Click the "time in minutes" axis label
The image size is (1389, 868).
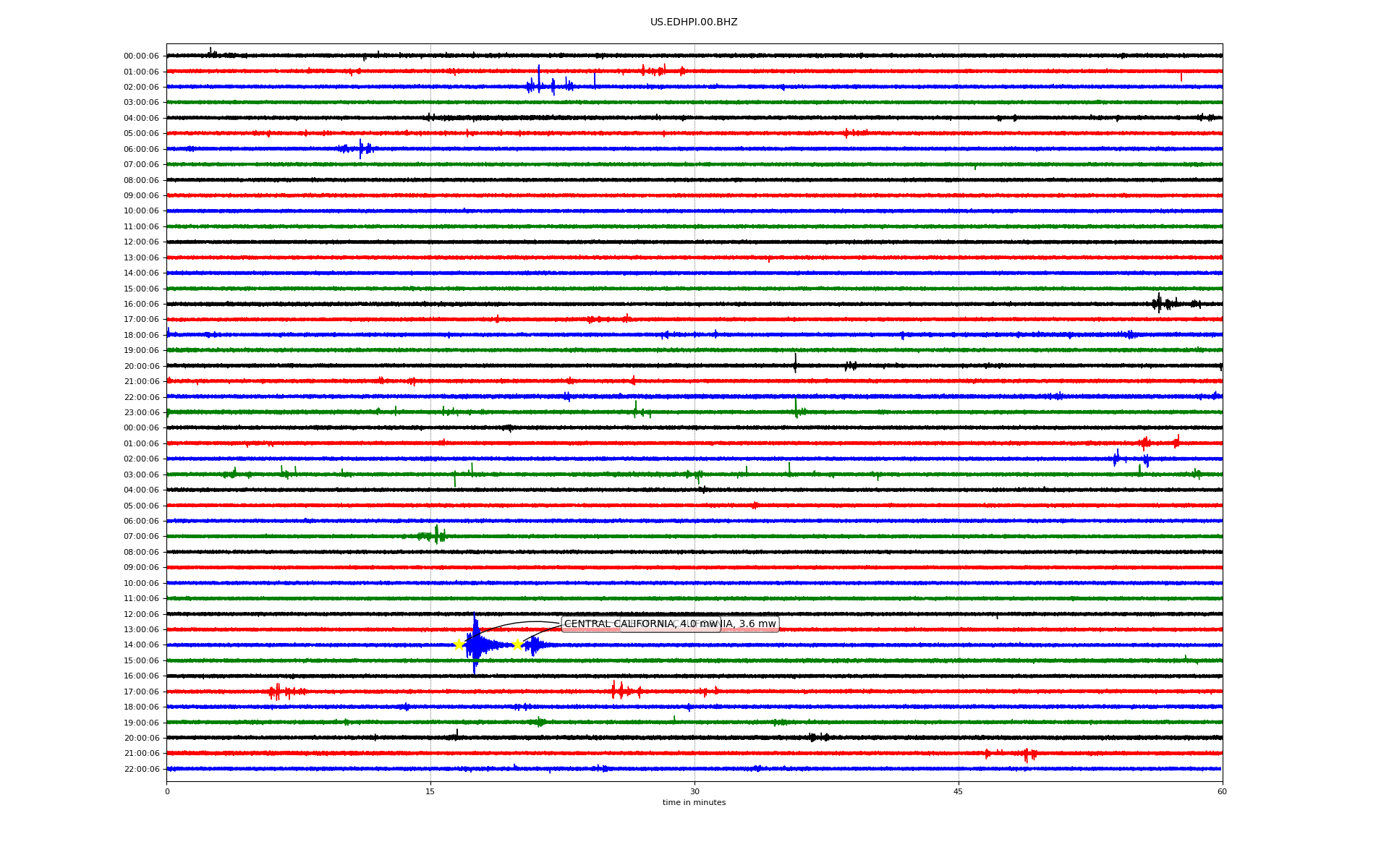[693, 802]
